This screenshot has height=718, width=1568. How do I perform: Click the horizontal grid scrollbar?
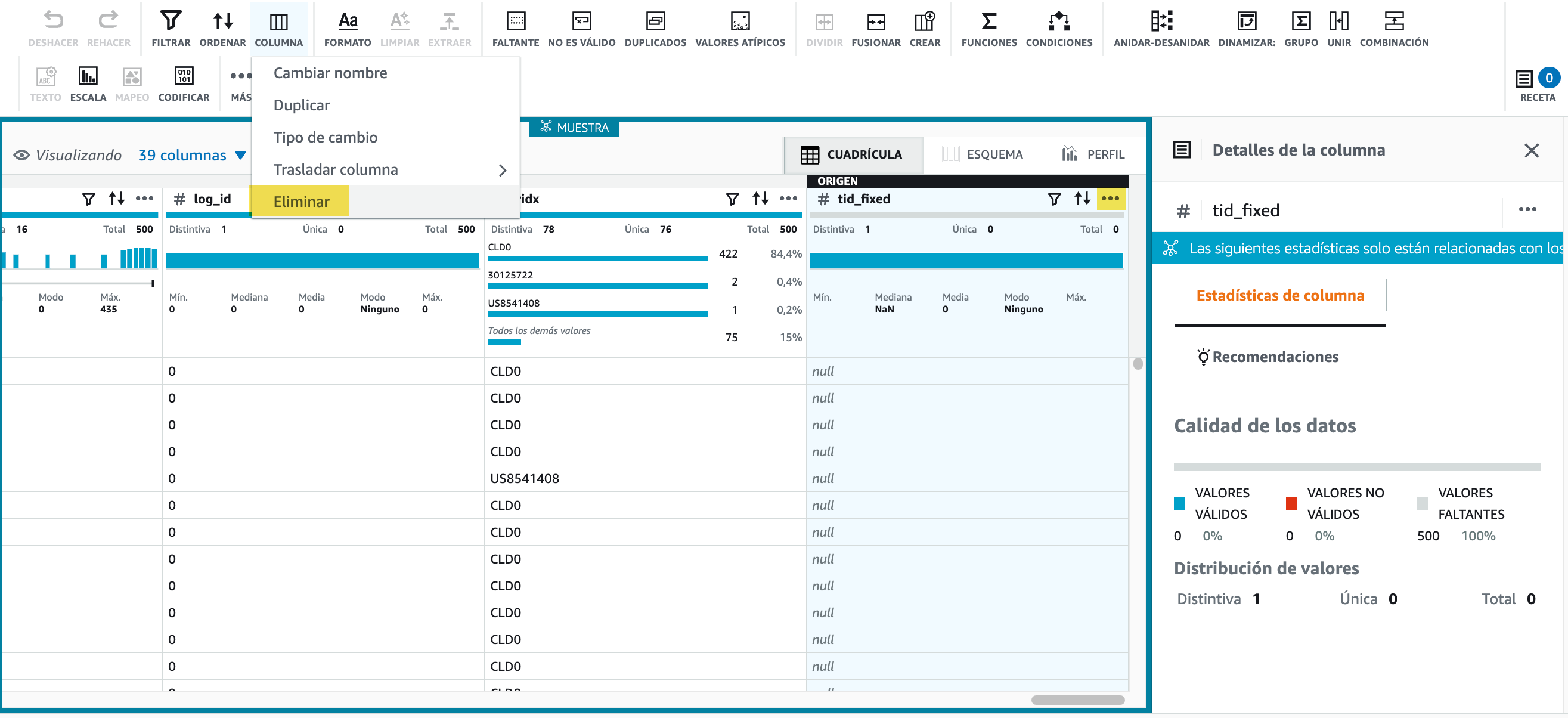point(1077,700)
